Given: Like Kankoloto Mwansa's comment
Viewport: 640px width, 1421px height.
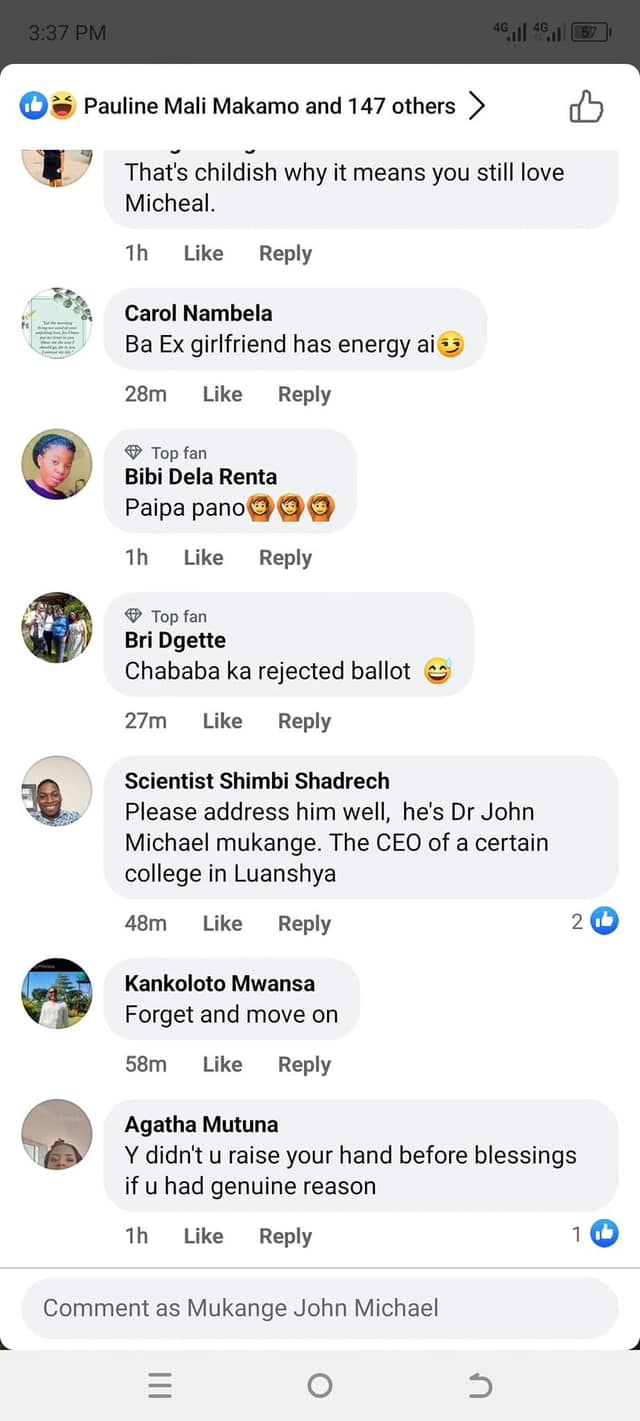Looking at the screenshot, I should [x=222, y=1064].
